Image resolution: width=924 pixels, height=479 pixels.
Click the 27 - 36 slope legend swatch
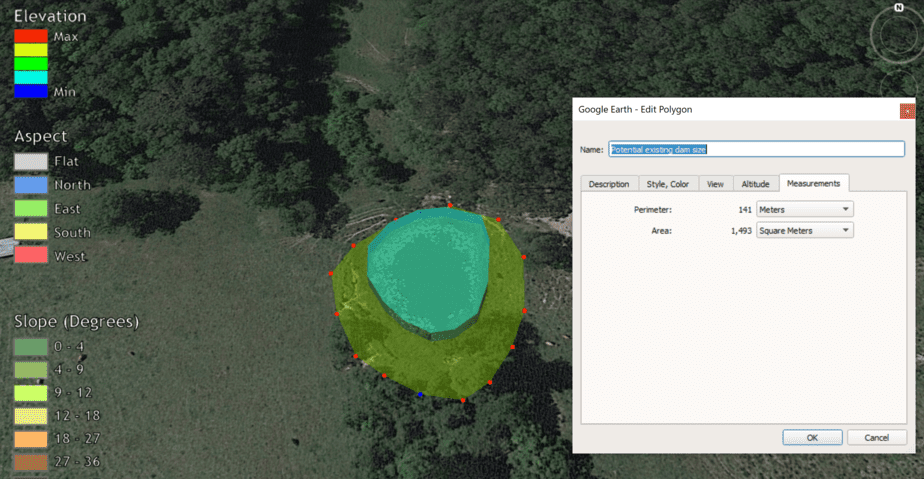pyautogui.click(x=31, y=462)
